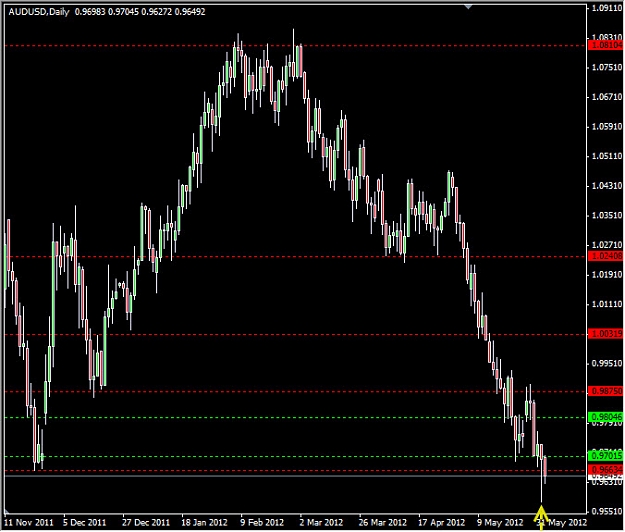Click the 26 Mar 2012 date label
The width and height of the screenshot is (625, 532).
(x=383, y=522)
